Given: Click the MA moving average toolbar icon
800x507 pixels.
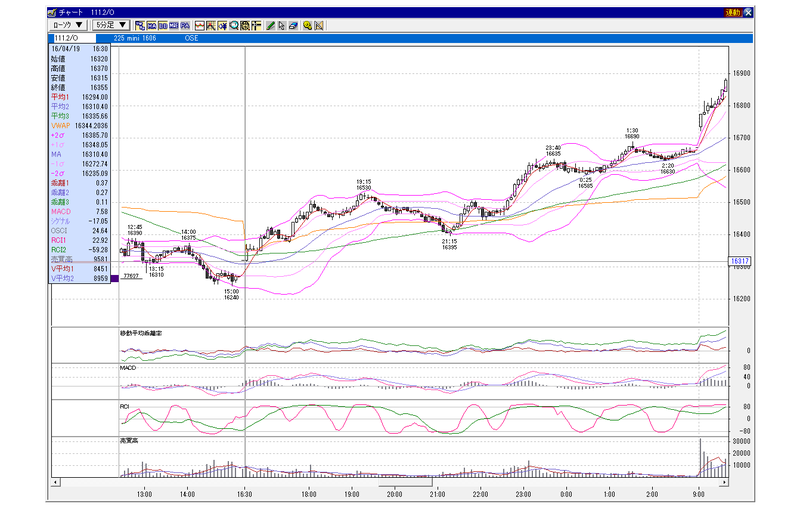Looking at the screenshot, I should pos(152,26).
